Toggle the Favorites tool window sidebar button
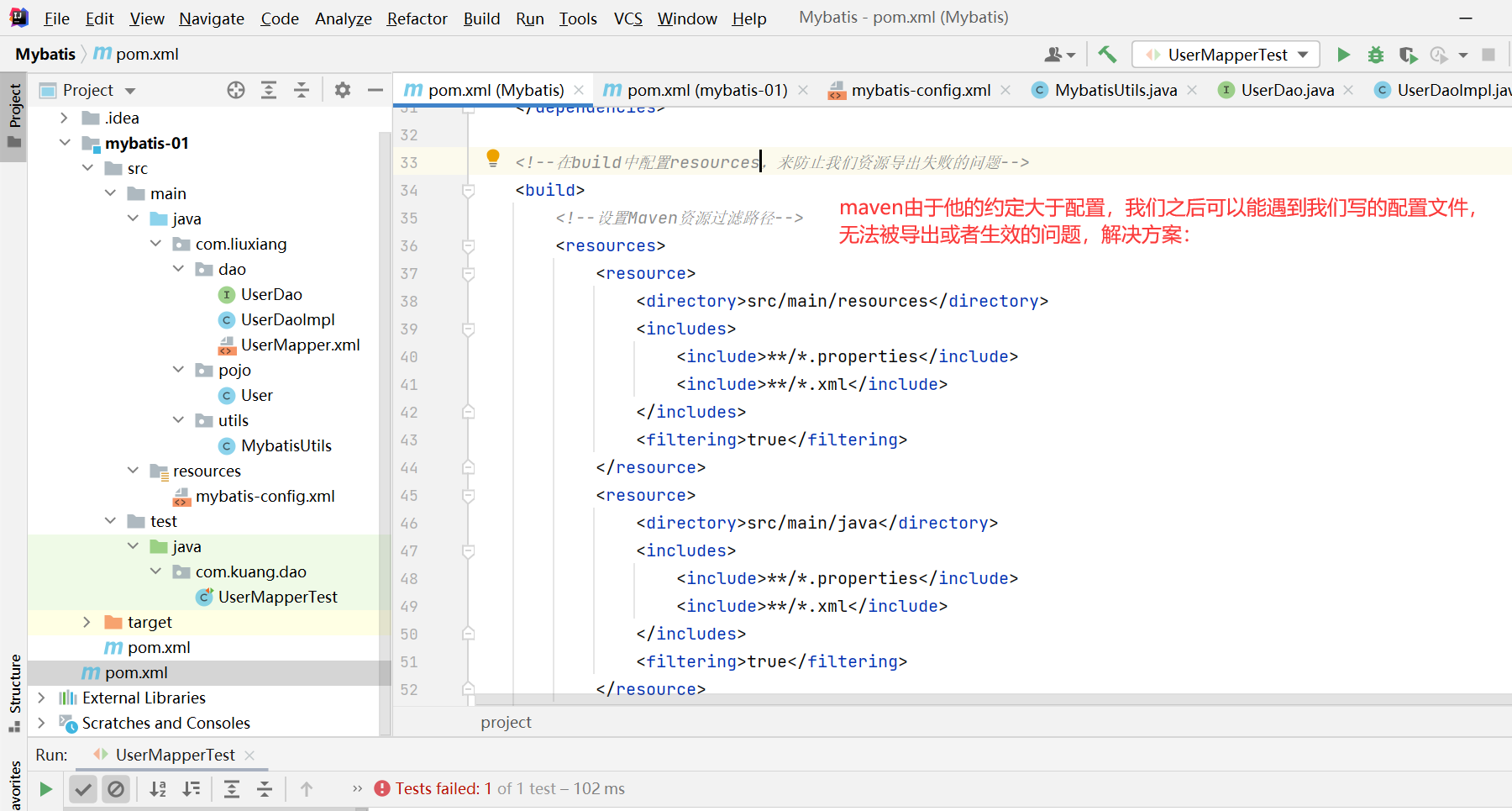The height and width of the screenshot is (811, 1512). [x=14, y=784]
